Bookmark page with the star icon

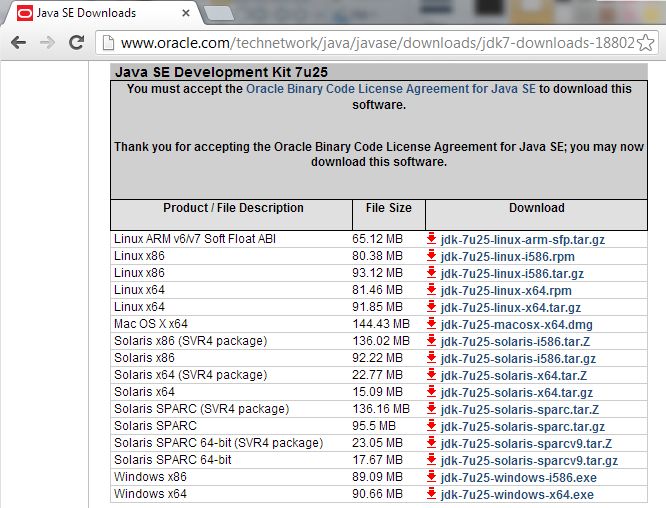pyautogui.click(x=646, y=43)
